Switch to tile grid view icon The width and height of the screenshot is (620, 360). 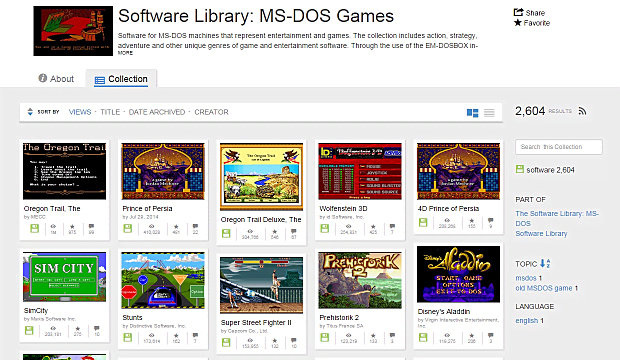(x=472, y=113)
